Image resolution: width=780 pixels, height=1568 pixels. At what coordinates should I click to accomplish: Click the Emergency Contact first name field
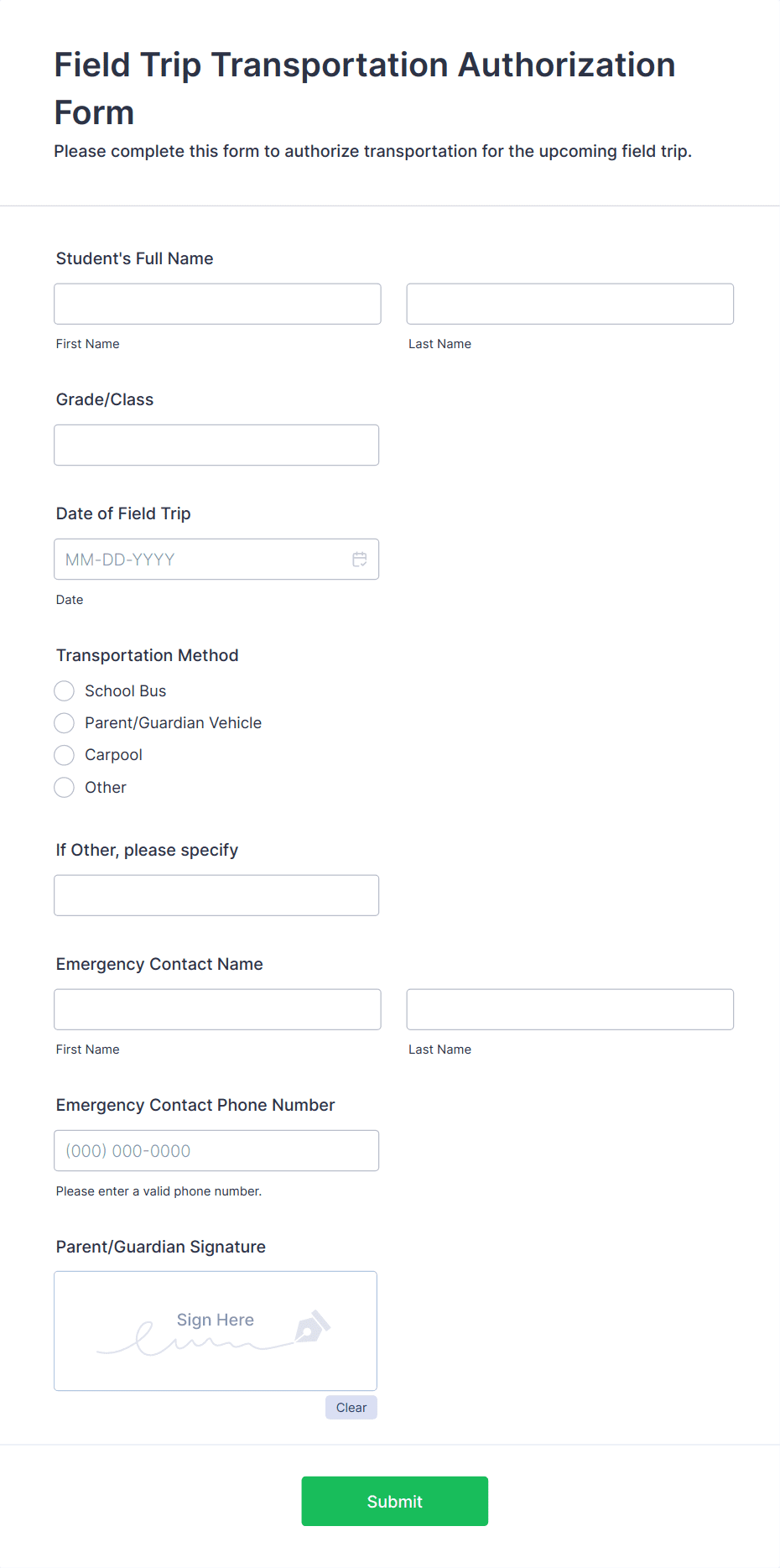tap(216, 1009)
